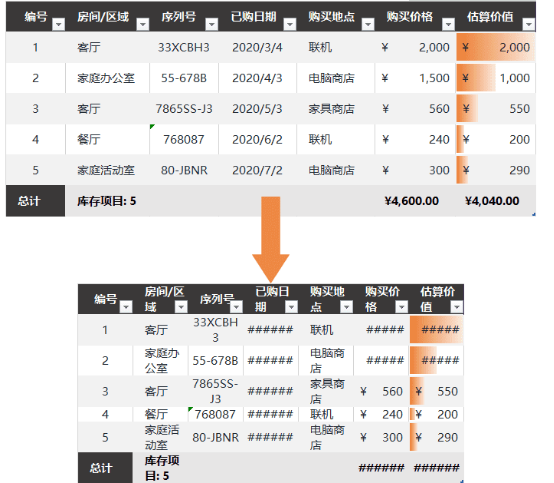The height and width of the screenshot is (483, 554).
Task: Select the 55-678B cell in the upper table
Action: [184, 78]
